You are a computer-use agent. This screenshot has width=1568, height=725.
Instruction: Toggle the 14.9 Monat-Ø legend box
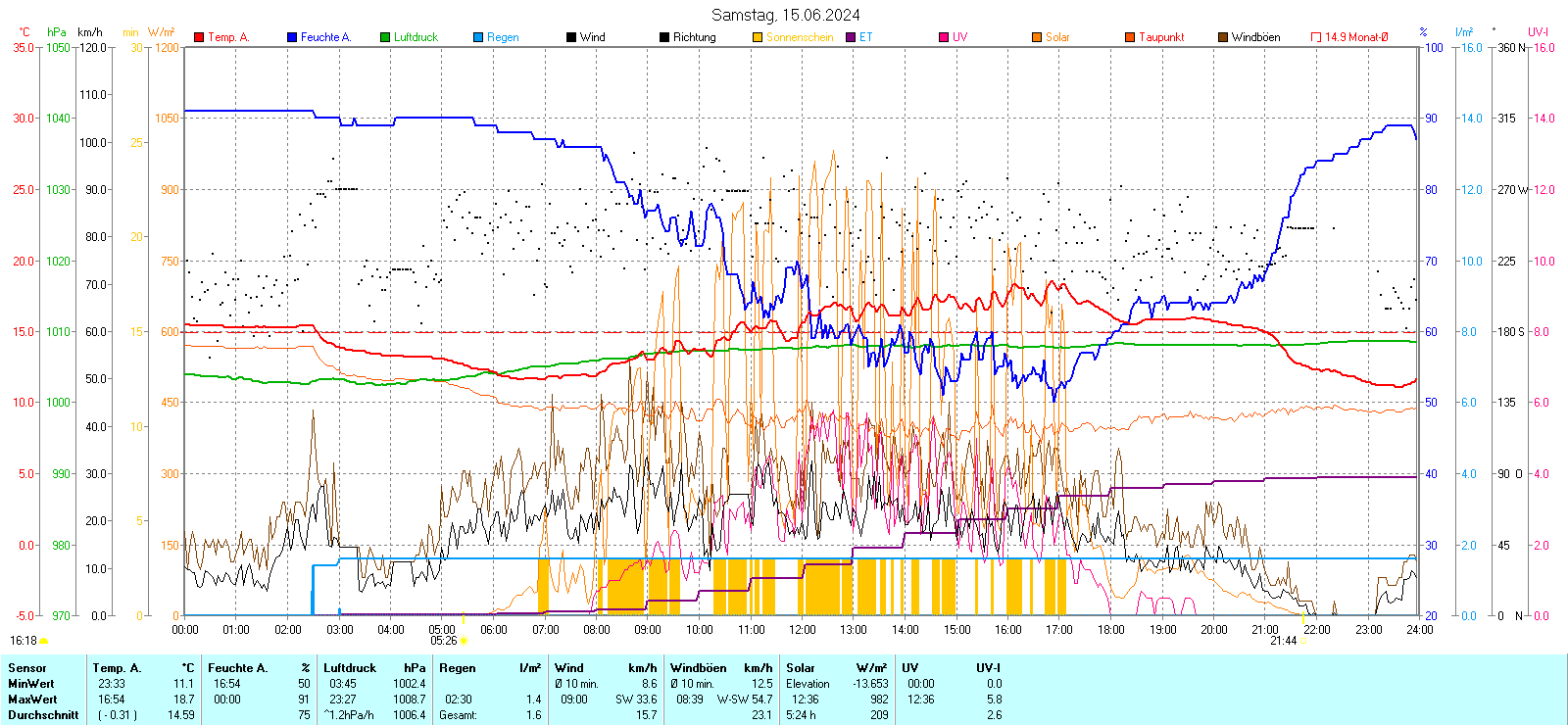pos(1316,37)
